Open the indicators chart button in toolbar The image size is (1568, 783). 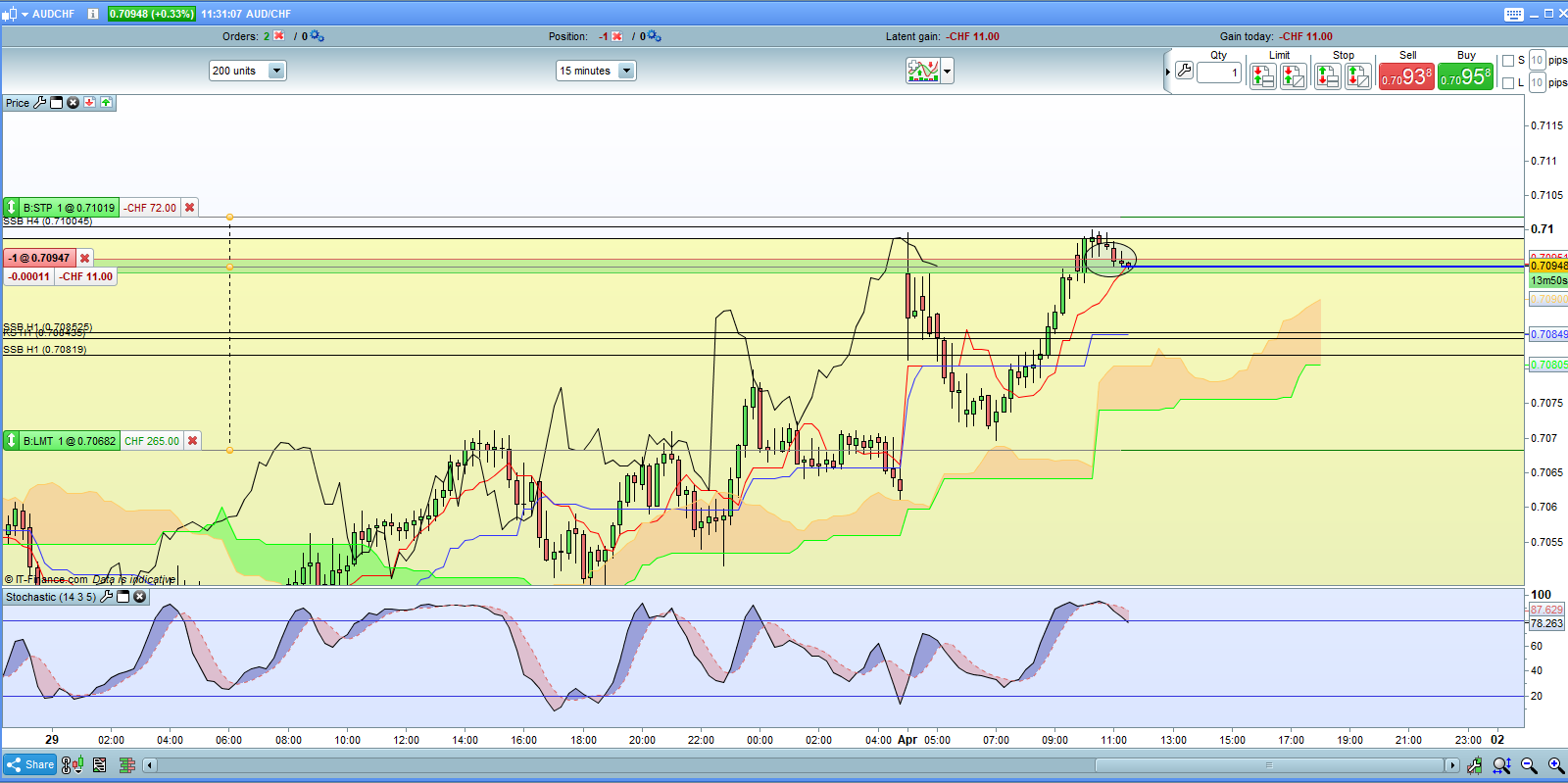(923, 71)
